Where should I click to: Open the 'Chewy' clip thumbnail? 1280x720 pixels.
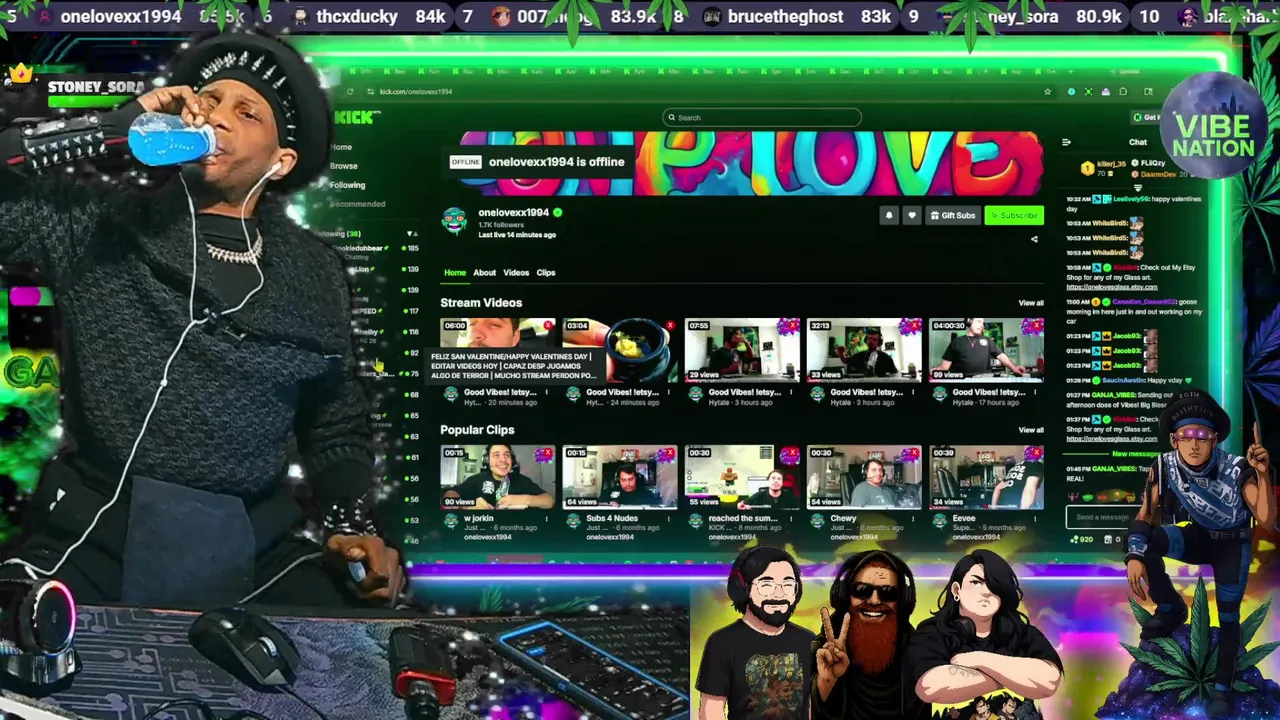864,477
